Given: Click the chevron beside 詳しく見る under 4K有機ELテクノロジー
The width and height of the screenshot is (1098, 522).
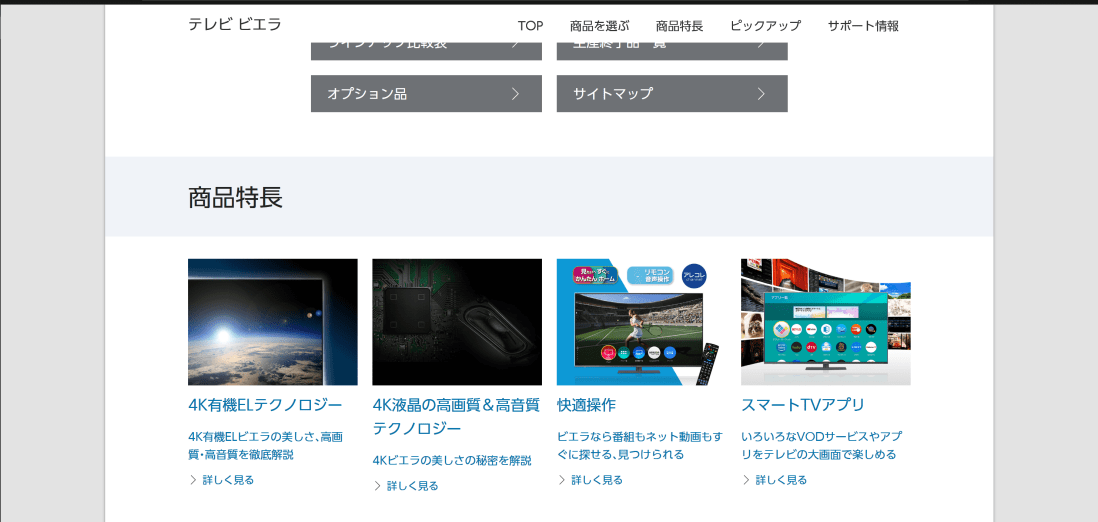Looking at the screenshot, I should [193, 480].
